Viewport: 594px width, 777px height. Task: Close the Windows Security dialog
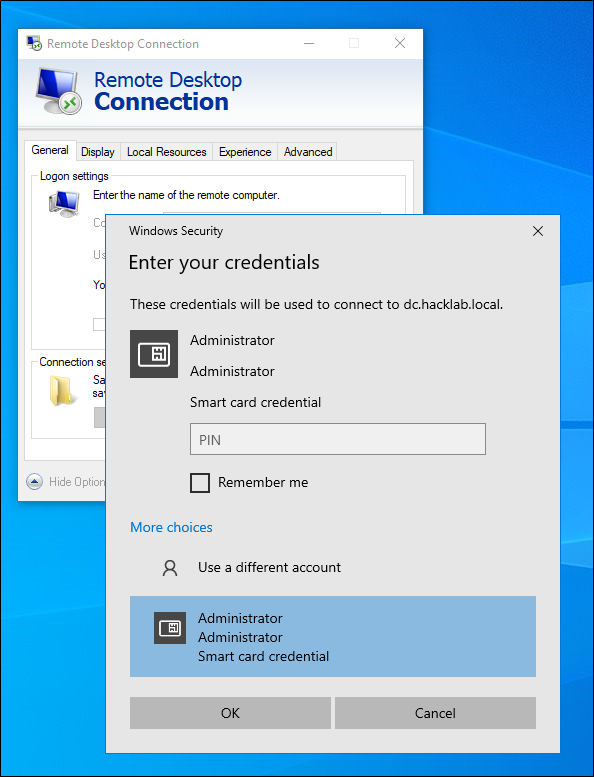tap(538, 231)
